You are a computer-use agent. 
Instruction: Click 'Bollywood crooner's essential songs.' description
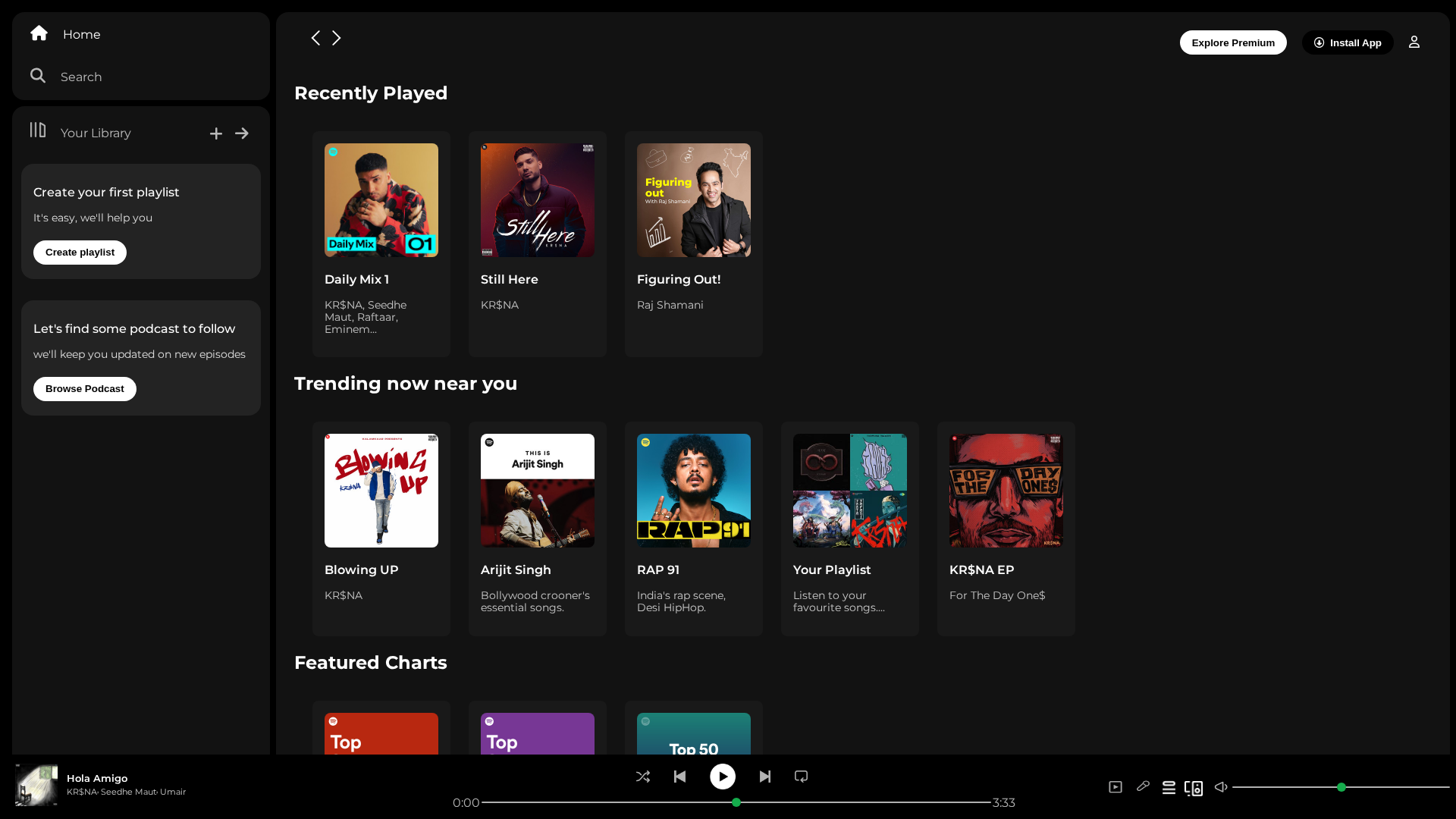pos(535,601)
